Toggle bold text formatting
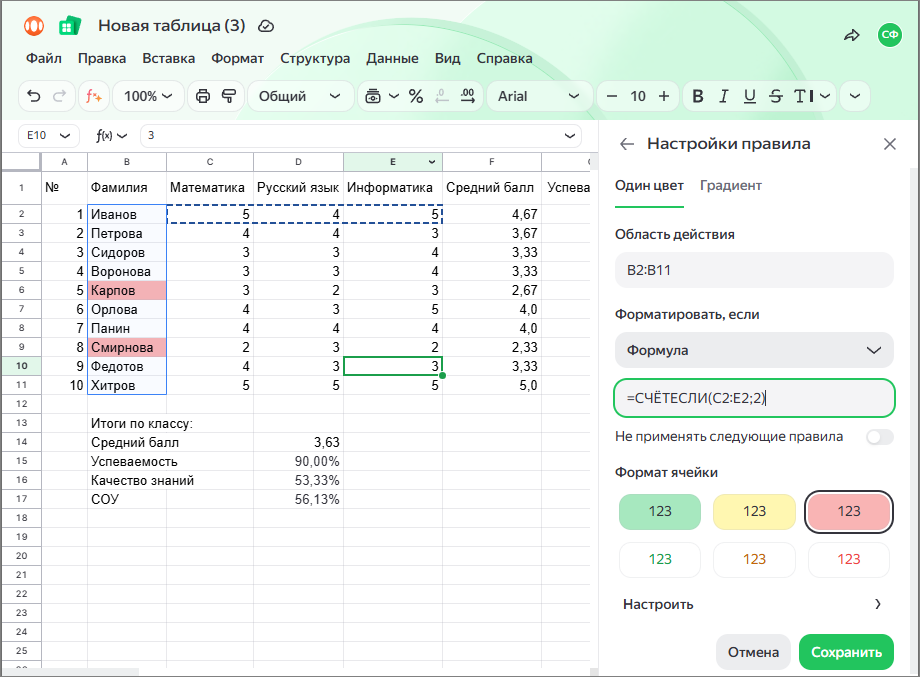The width and height of the screenshot is (920, 677). (698, 96)
